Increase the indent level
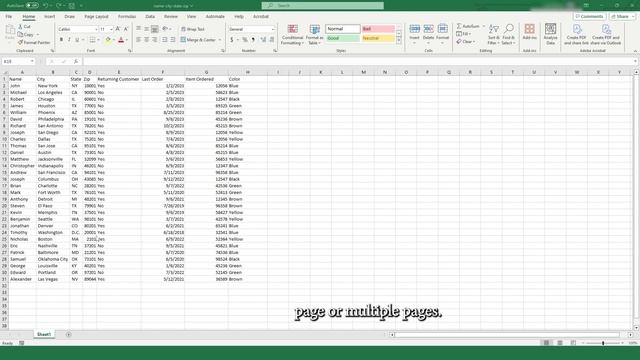 click(x=173, y=40)
